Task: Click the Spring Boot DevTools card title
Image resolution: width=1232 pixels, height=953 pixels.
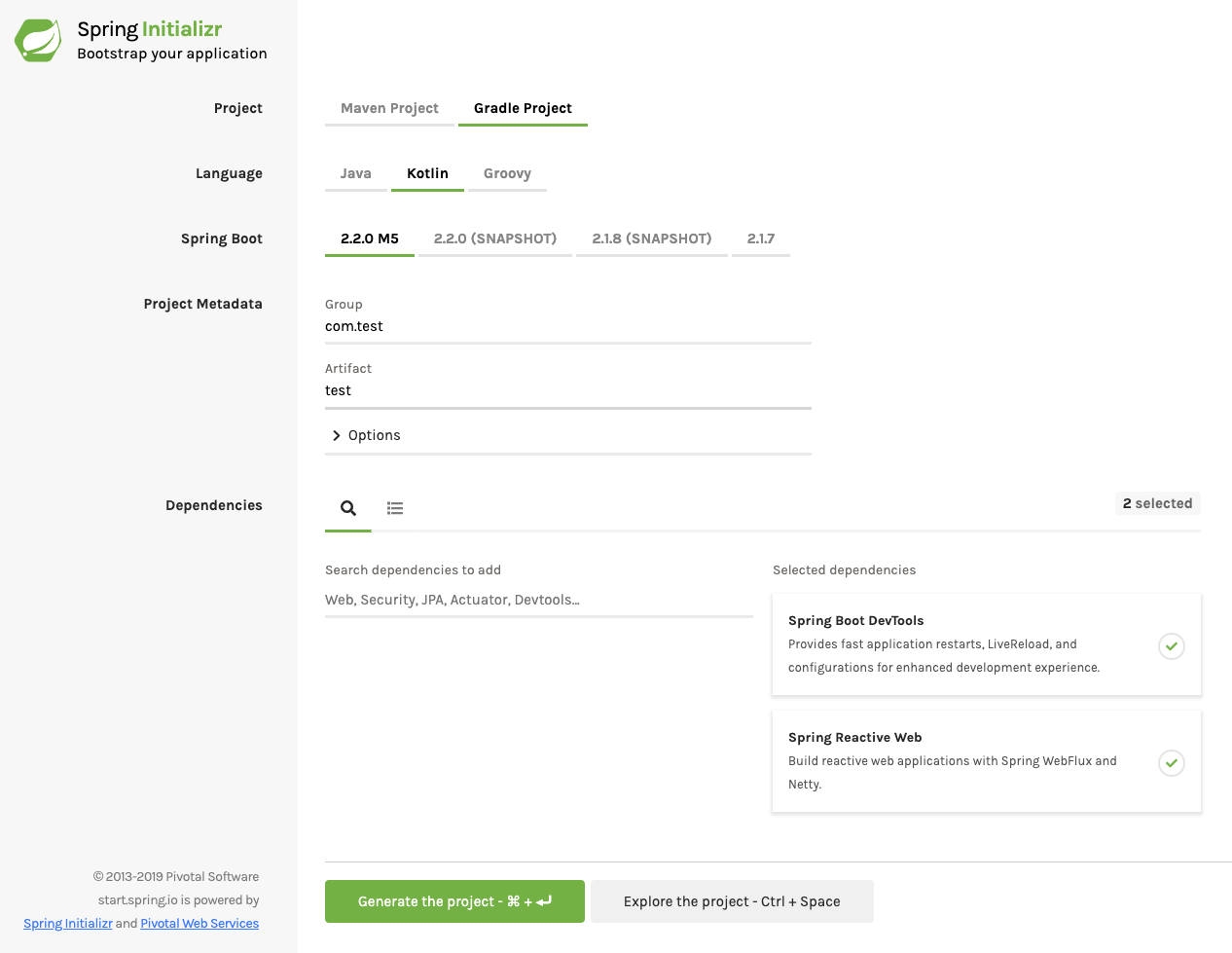Action: tap(856, 621)
